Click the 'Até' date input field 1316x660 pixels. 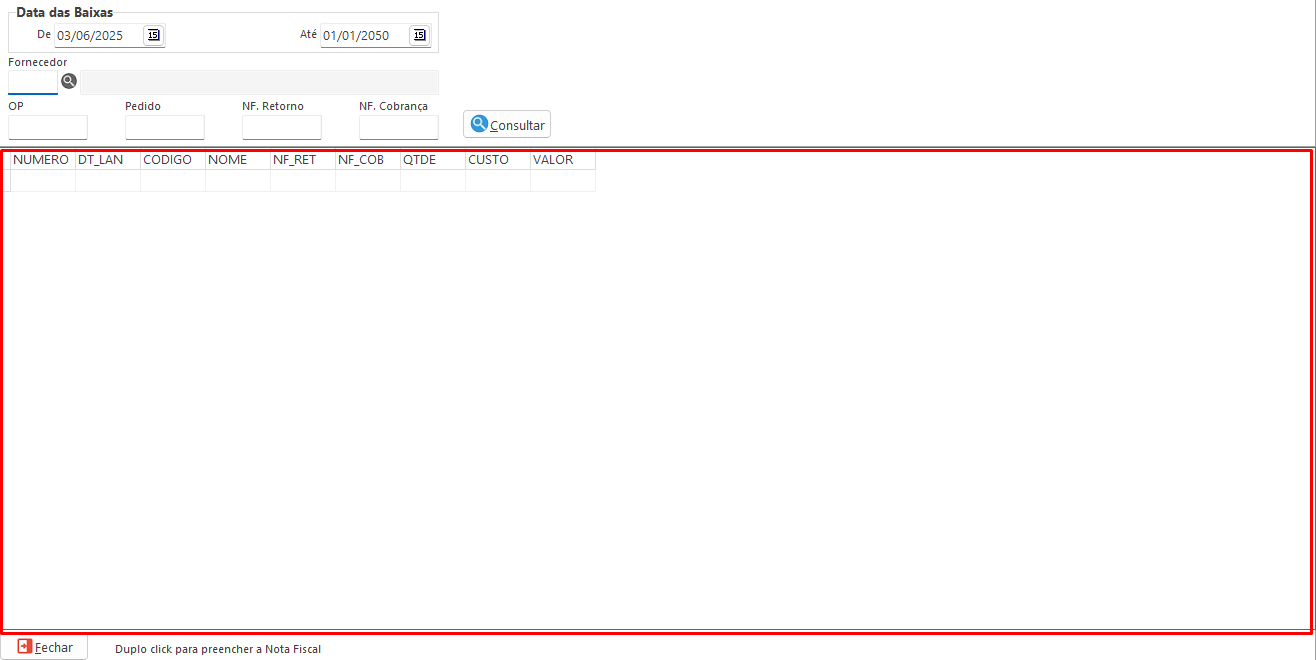pyautogui.click(x=363, y=36)
